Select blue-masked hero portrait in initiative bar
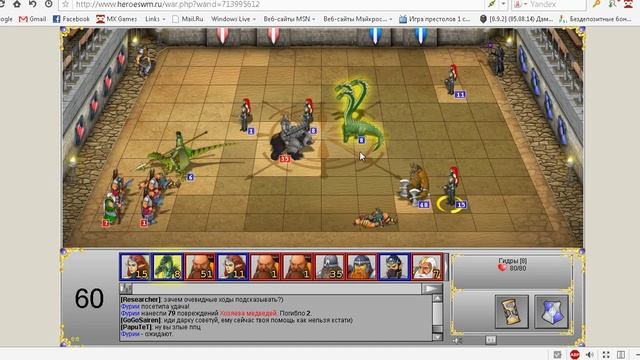The image size is (640, 360). [x=394, y=267]
